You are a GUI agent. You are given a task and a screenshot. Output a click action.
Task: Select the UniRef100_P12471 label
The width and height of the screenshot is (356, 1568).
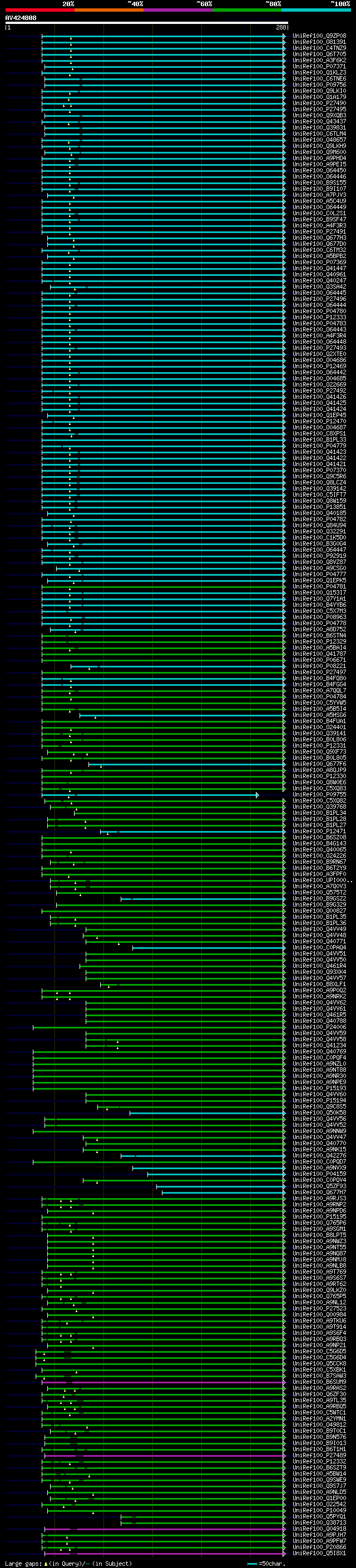319,831
